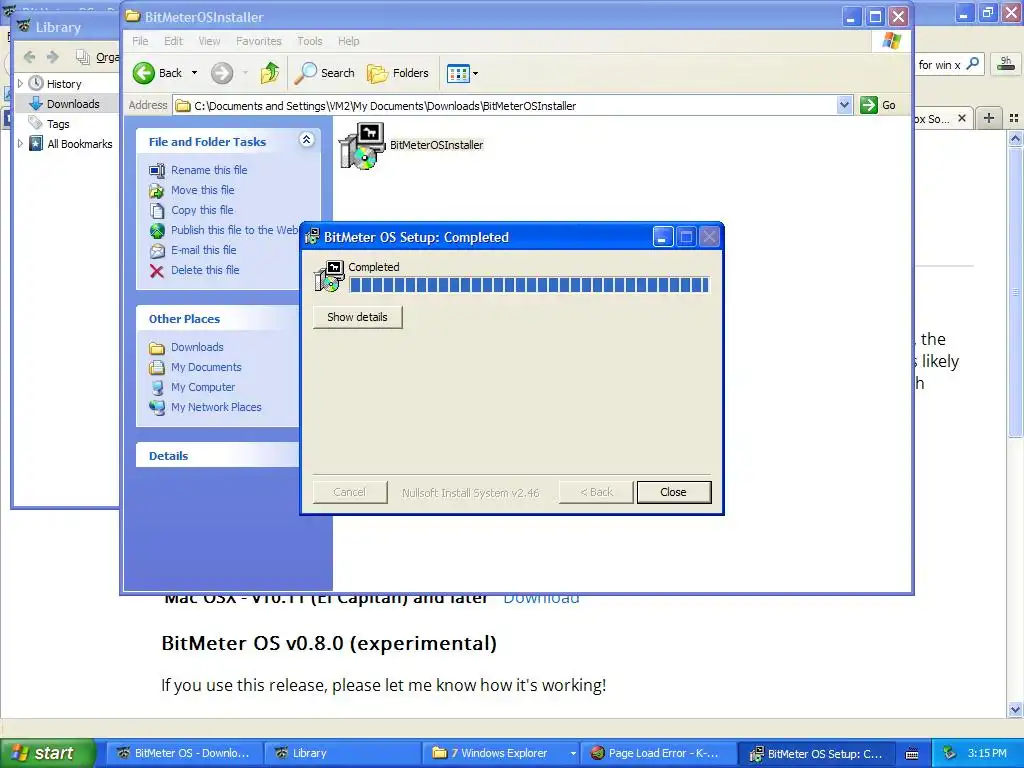Viewport: 1024px width, 768px height.
Task: Open the Edit menu
Action: click(x=173, y=41)
